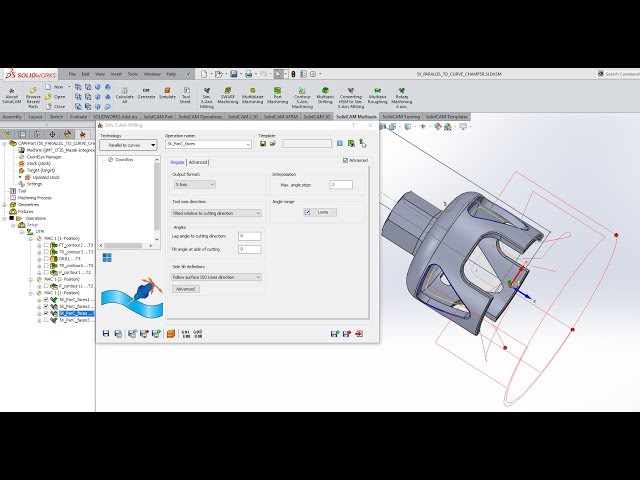640x480 pixels.
Task: Click the load template icon in dialog
Action: pos(273,144)
